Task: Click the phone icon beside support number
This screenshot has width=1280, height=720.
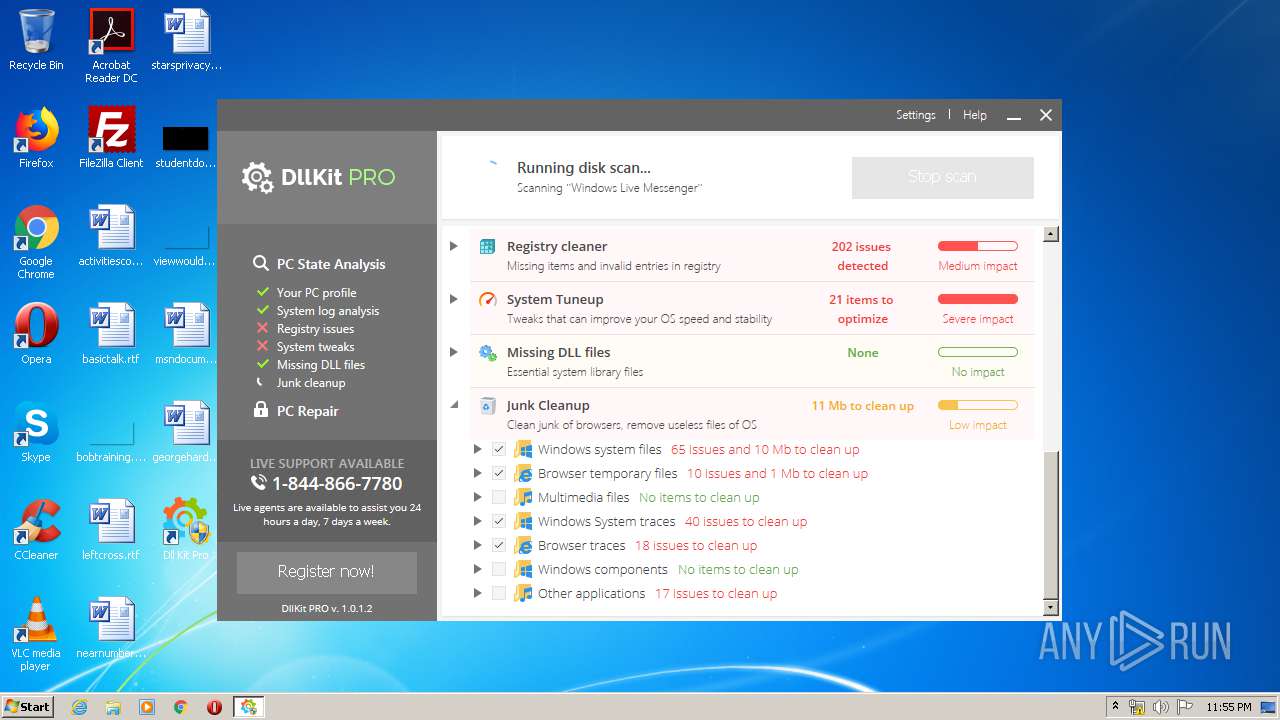Action: click(x=258, y=483)
